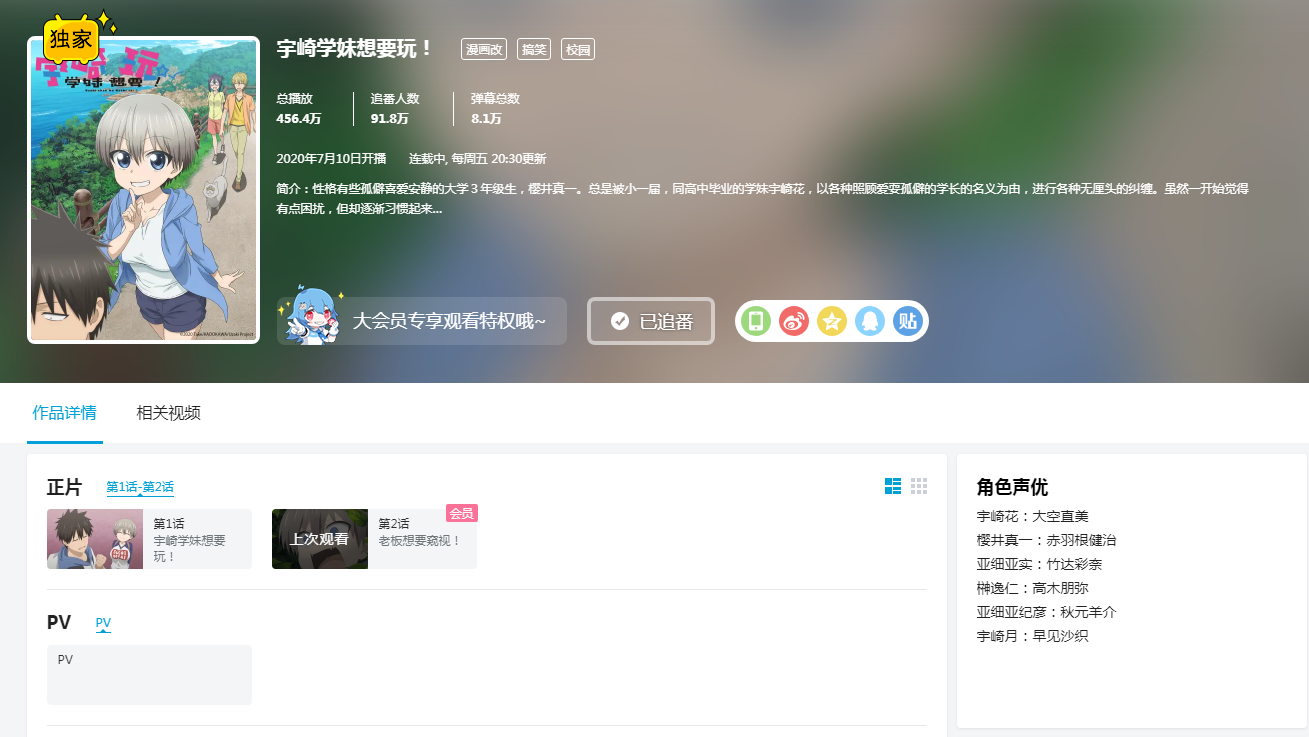The height and width of the screenshot is (737, 1309).
Task: Click cast line 亚细亚实：竹达彩奈
Action: (x=1039, y=564)
